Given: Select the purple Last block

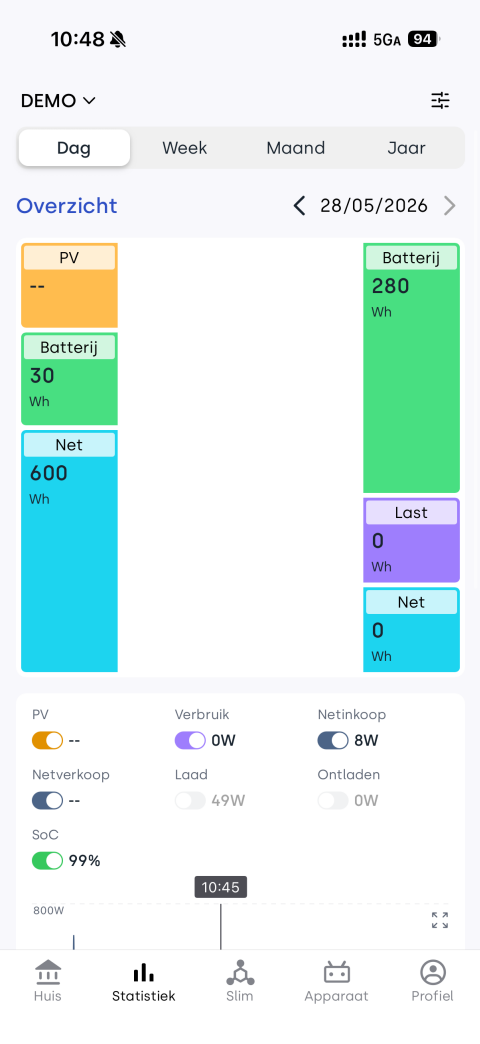Looking at the screenshot, I should 411,540.
